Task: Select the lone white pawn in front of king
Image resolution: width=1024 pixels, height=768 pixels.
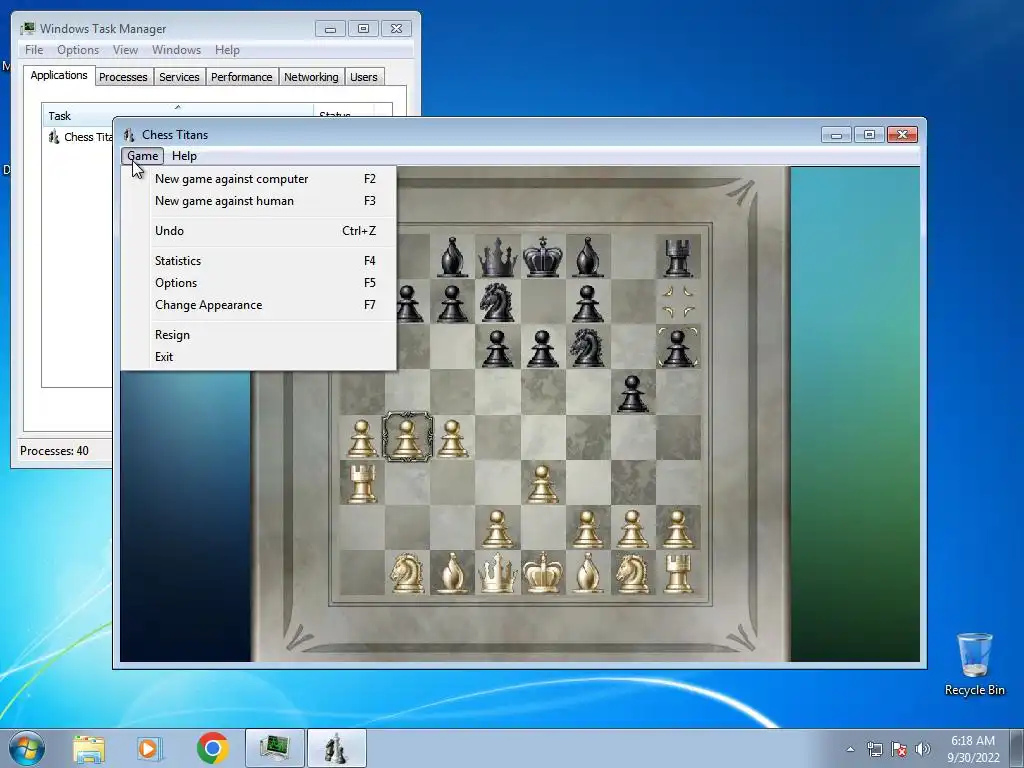Action: (542, 484)
